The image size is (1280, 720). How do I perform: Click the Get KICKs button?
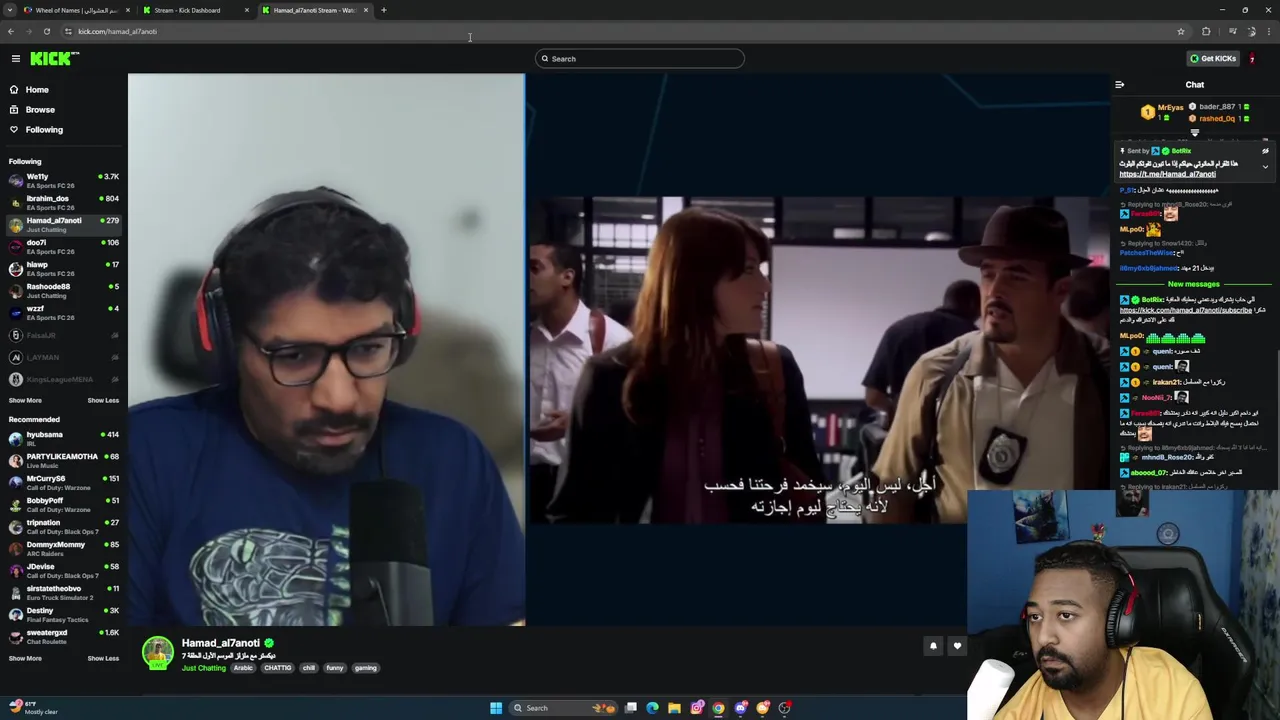(1213, 59)
